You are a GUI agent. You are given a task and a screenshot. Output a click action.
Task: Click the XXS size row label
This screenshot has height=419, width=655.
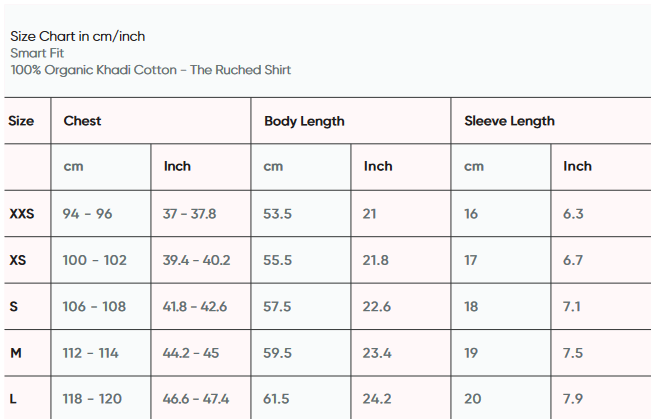click(22, 214)
